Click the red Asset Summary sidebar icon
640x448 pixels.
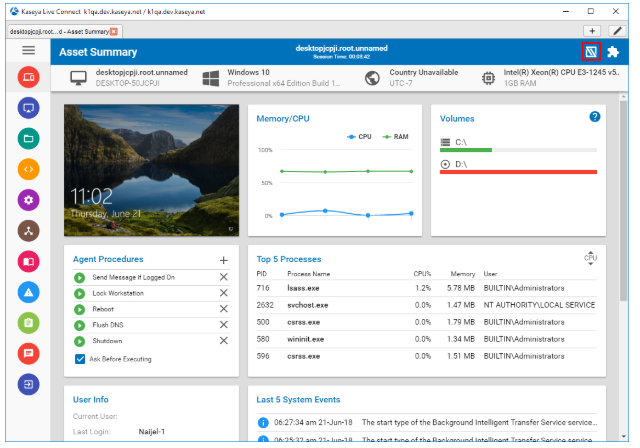(28, 77)
